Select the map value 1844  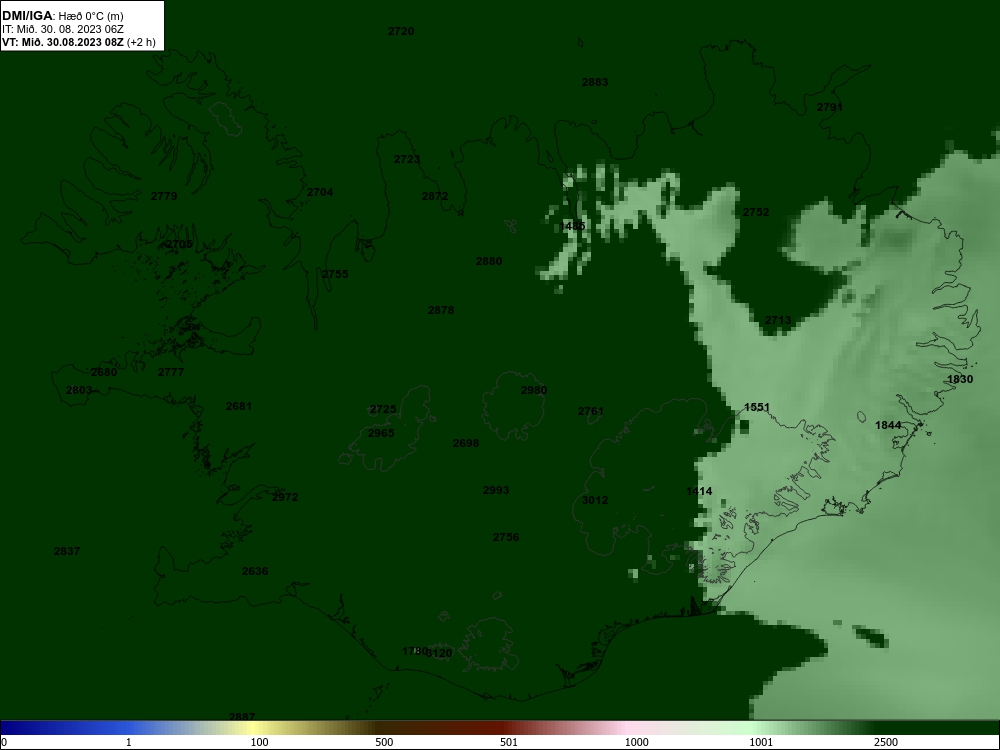pyautogui.click(x=888, y=425)
